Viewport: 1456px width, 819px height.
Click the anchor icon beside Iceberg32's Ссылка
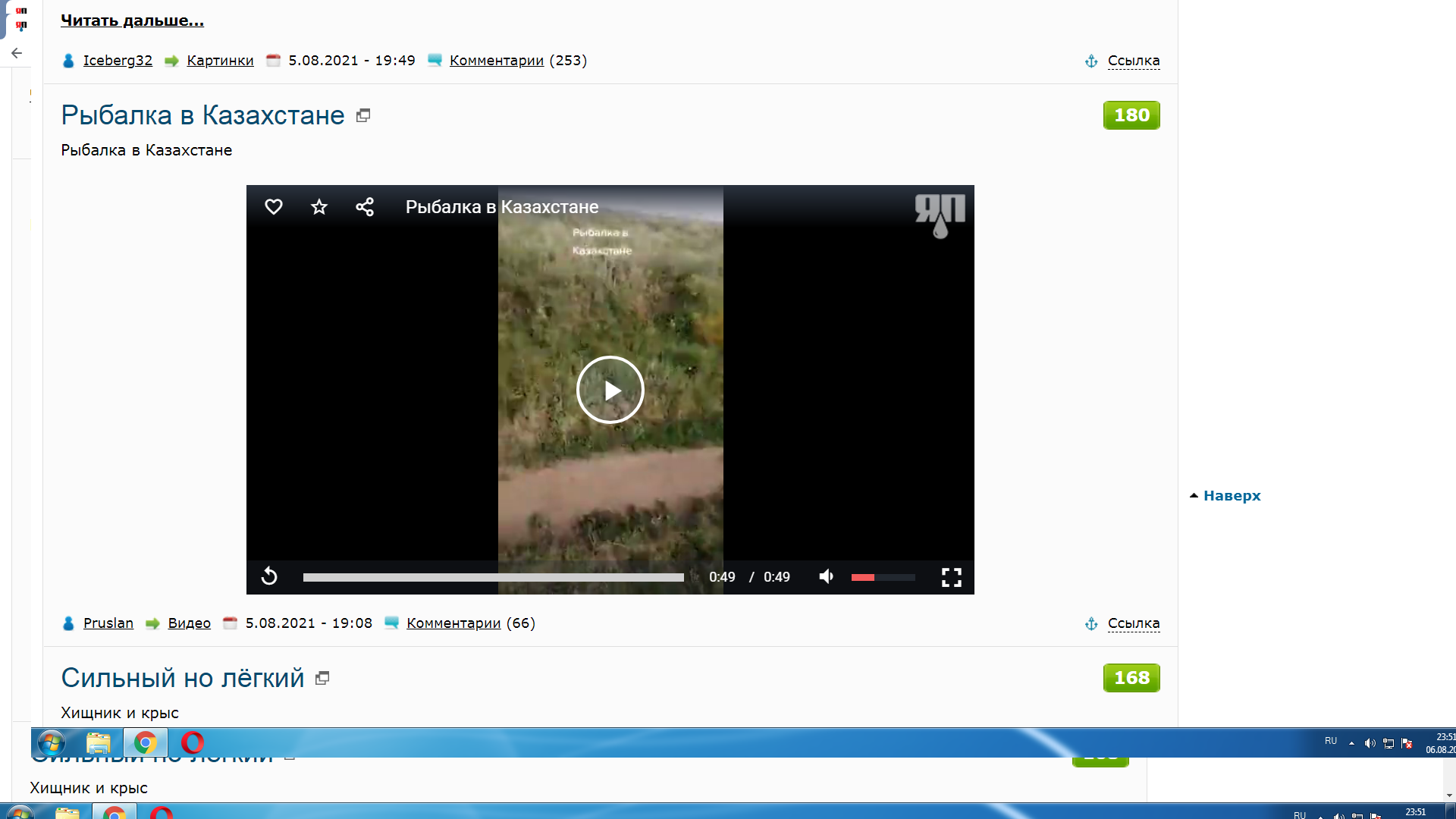(x=1091, y=61)
